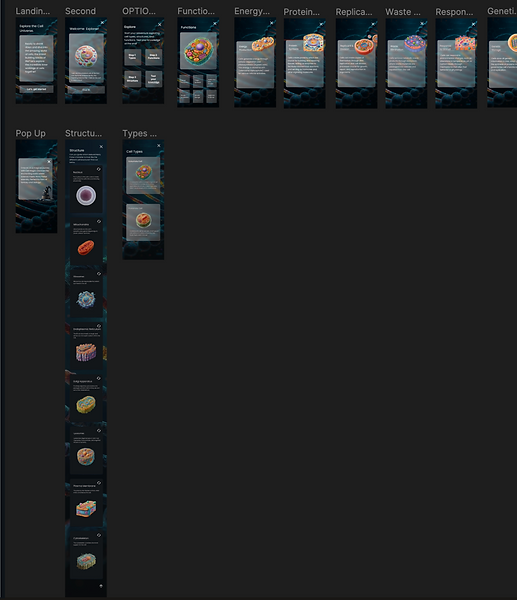
Task: Select the text card in Landing frame
Action: (36, 59)
